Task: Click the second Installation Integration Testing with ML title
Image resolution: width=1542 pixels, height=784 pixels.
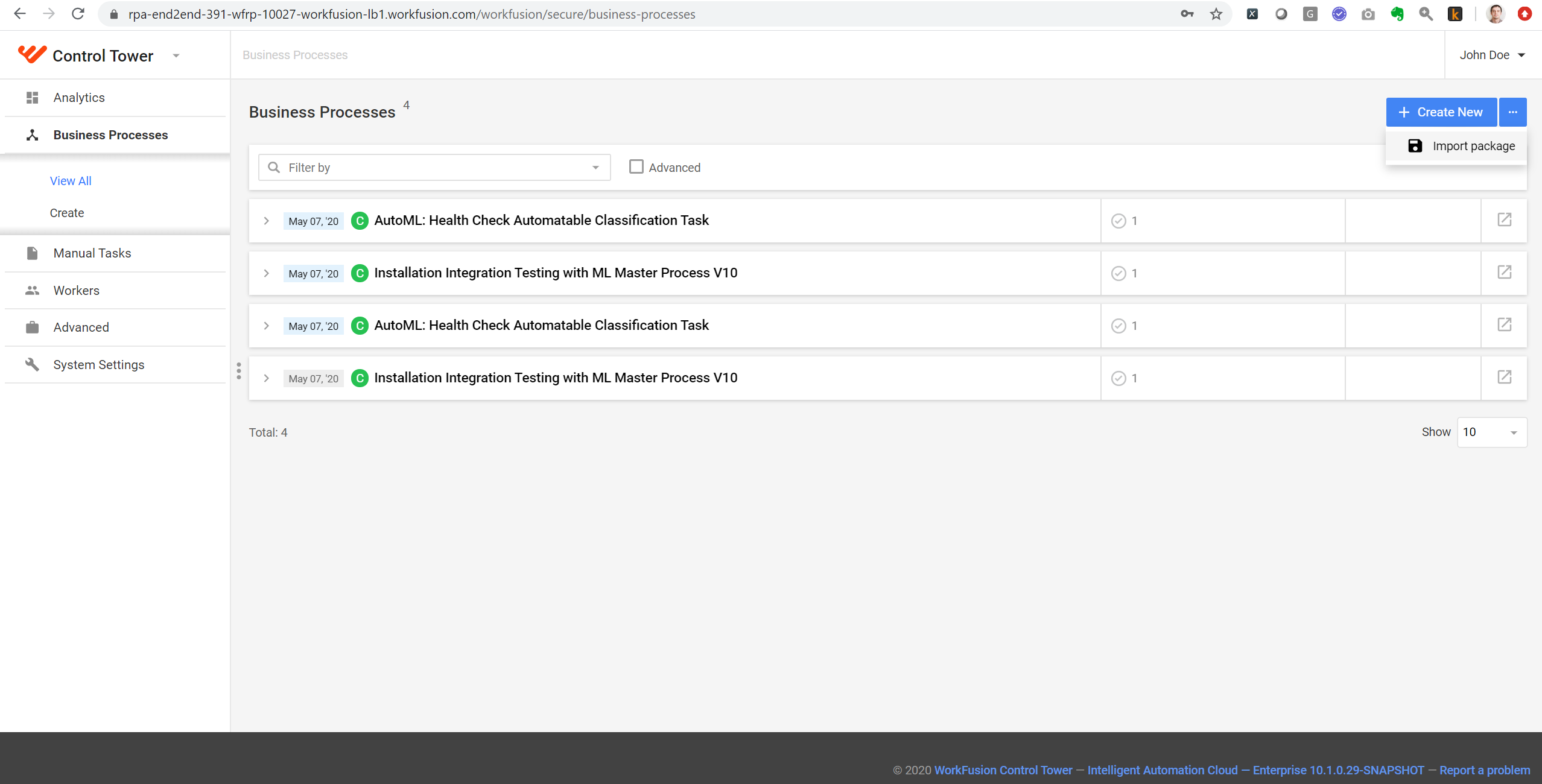Action: [556, 378]
